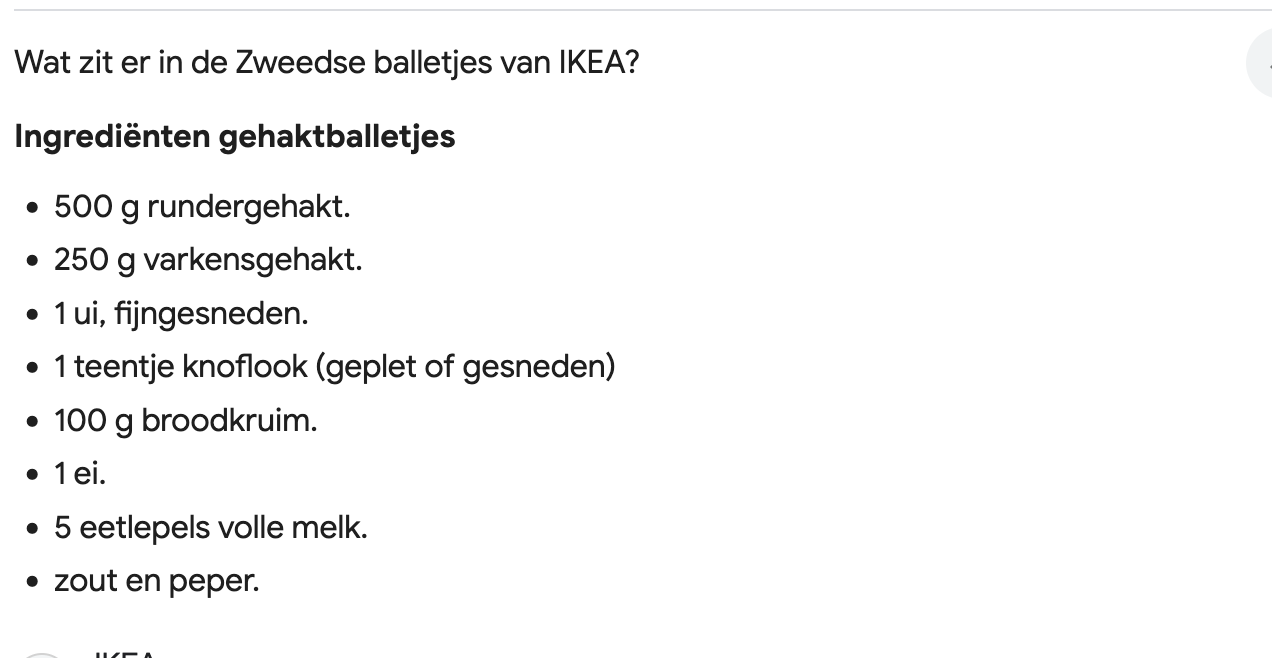
Task: Click the round collapse arrow at right edge
Action: coord(1260,64)
